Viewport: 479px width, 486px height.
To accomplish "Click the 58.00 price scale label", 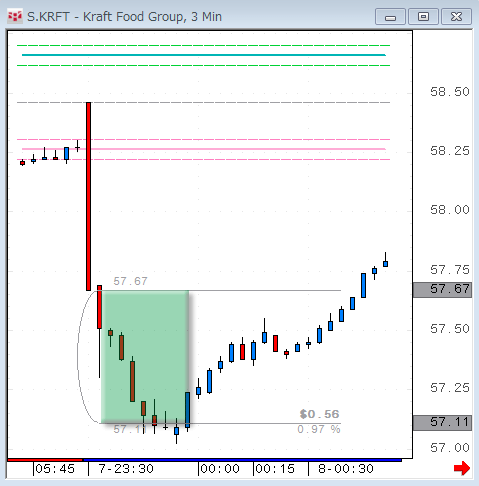I will click(x=450, y=210).
